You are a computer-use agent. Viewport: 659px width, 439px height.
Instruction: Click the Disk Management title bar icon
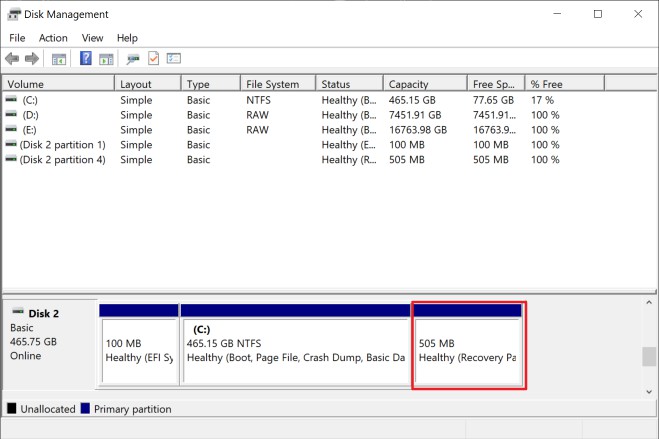tap(13, 14)
